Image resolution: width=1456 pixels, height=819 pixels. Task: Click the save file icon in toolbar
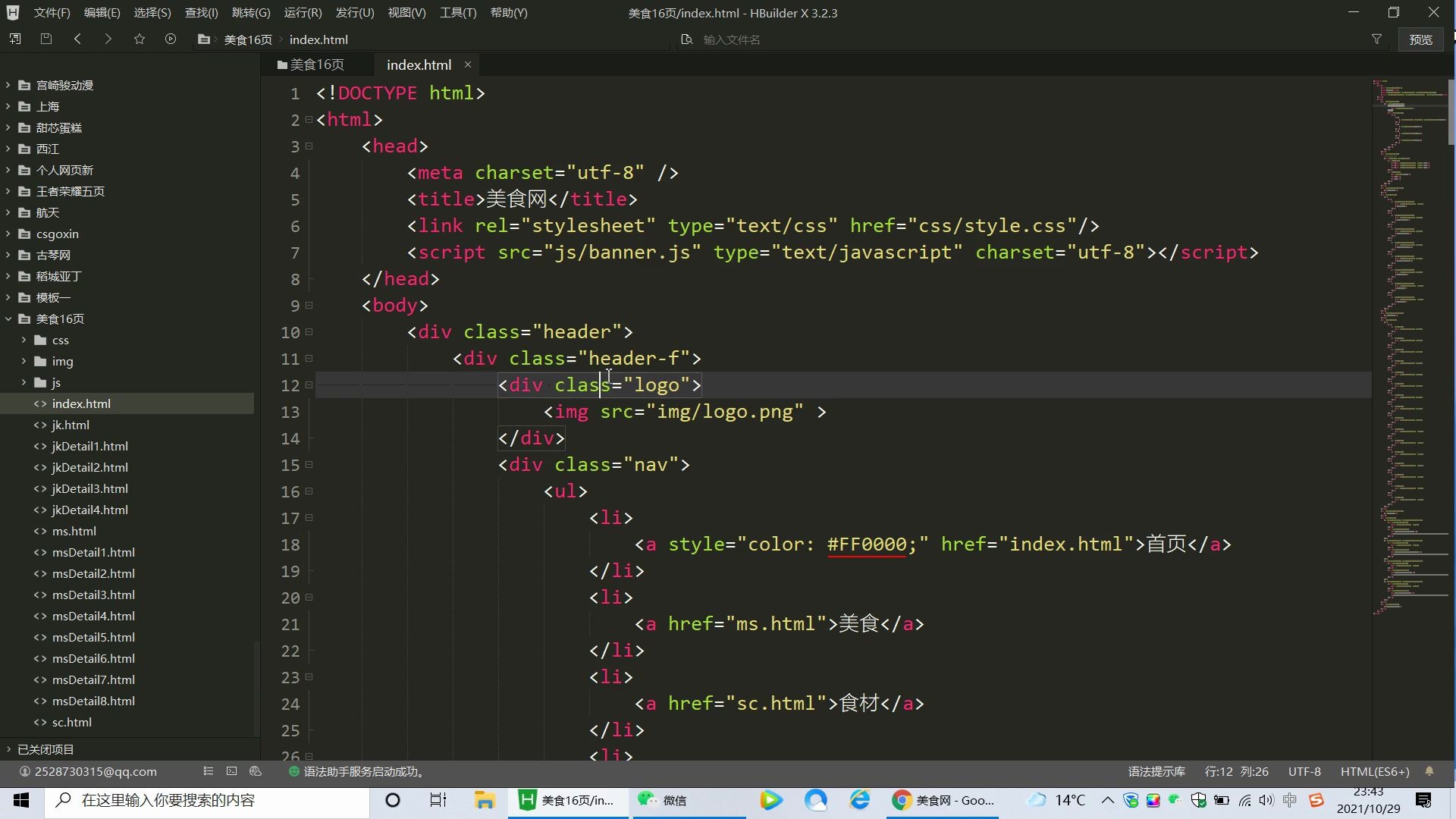tap(46, 39)
